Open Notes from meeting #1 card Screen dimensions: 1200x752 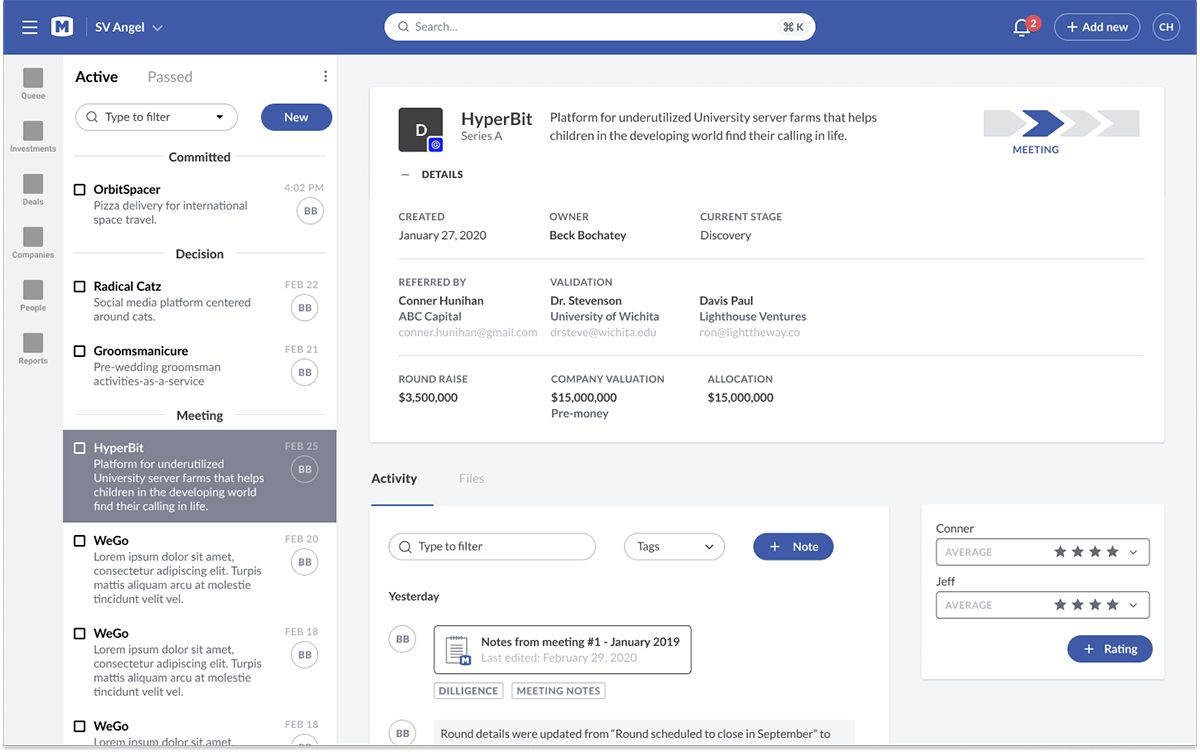tap(562, 650)
